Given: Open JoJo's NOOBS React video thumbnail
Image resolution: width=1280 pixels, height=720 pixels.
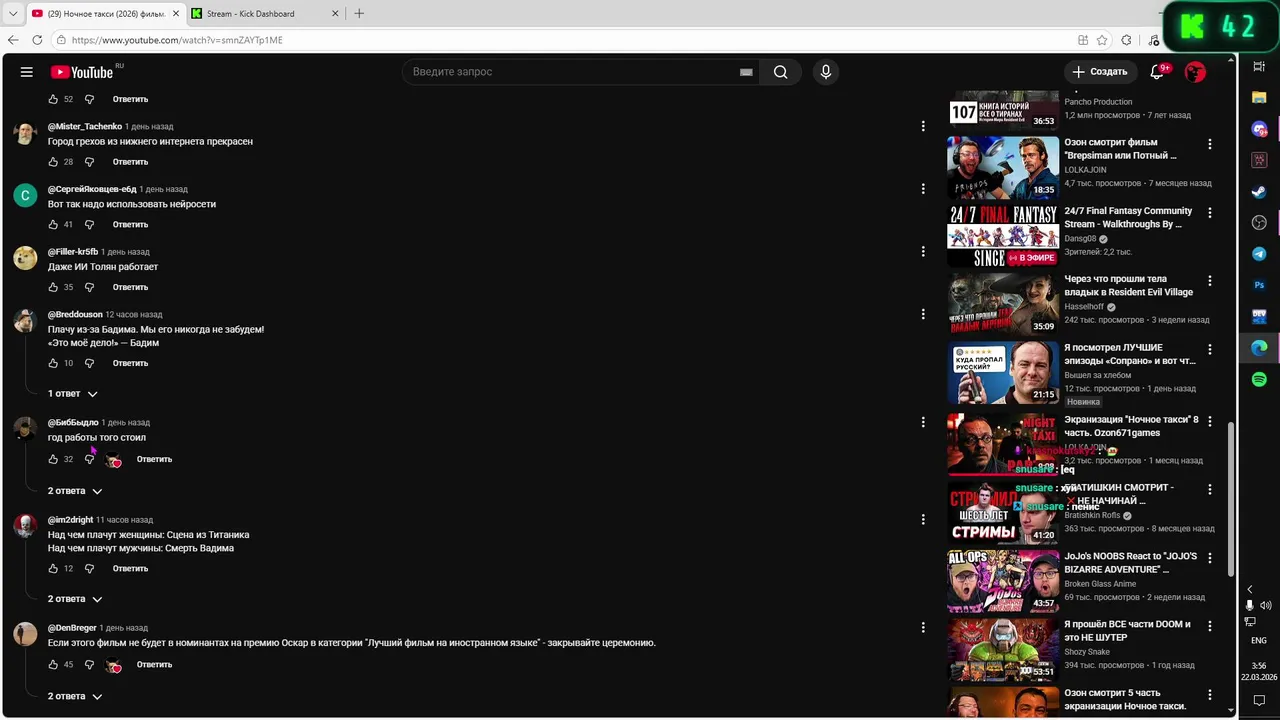Looking at the screenshot, I should [1003, 580].
